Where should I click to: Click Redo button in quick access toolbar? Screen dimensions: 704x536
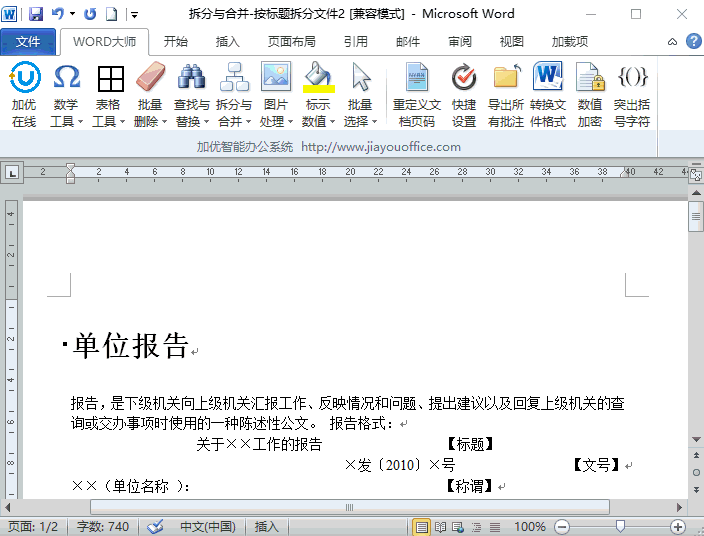click(x=90, y=14)
